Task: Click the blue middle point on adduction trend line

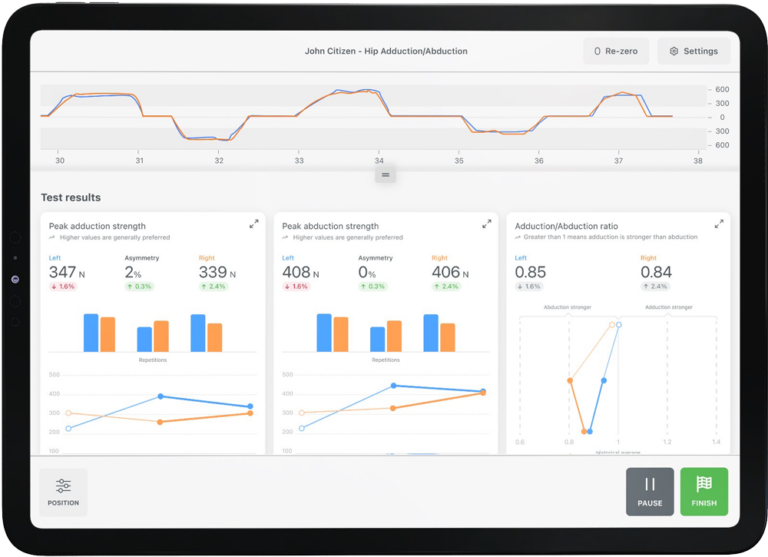Action: (x=161, y=396)
